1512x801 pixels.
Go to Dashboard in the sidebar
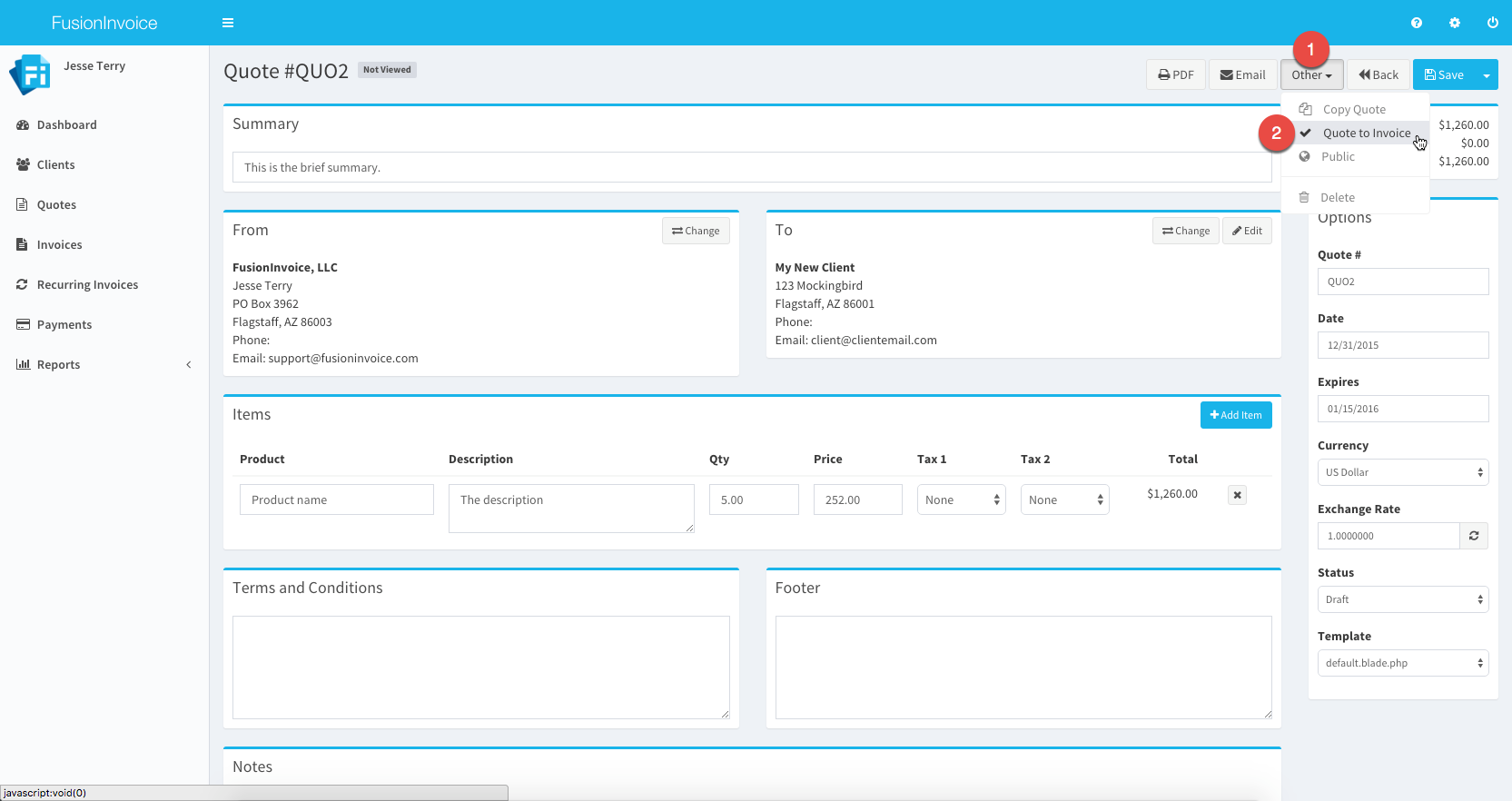[67, 124]
